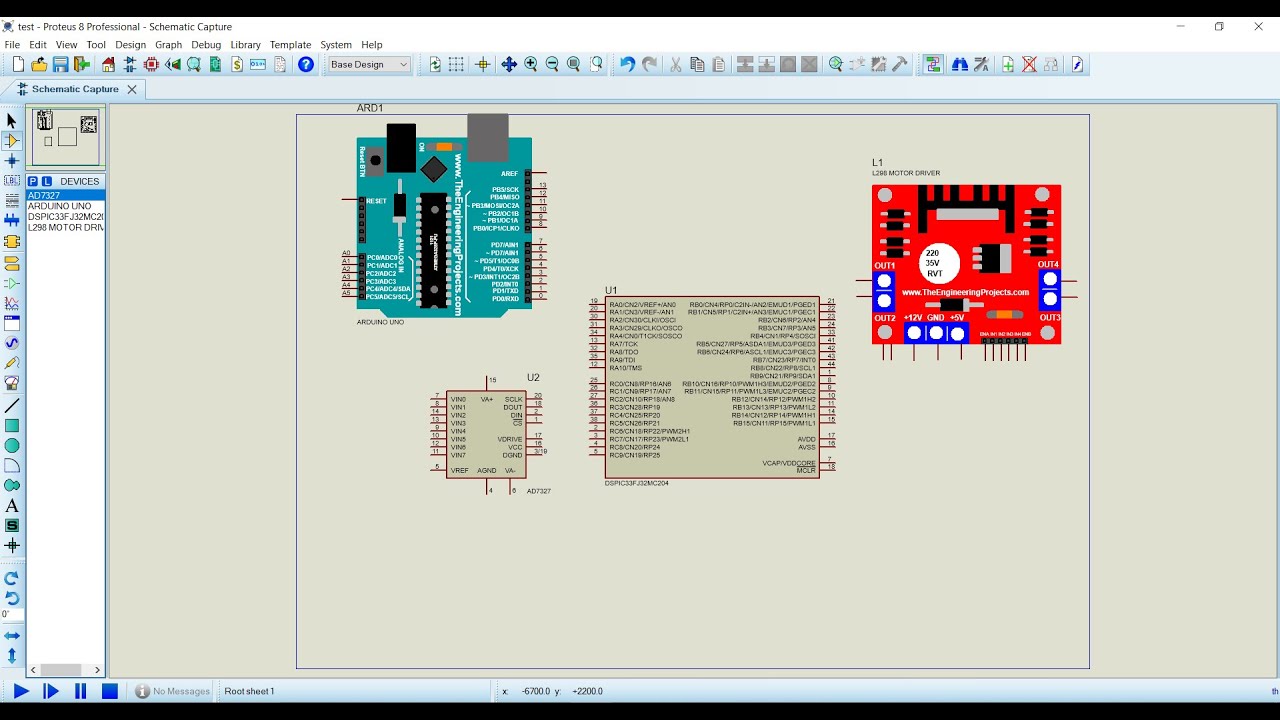The image size is (1280, 720).
Task: Select the 2D line graphics tool
Action: click(12, 406)
